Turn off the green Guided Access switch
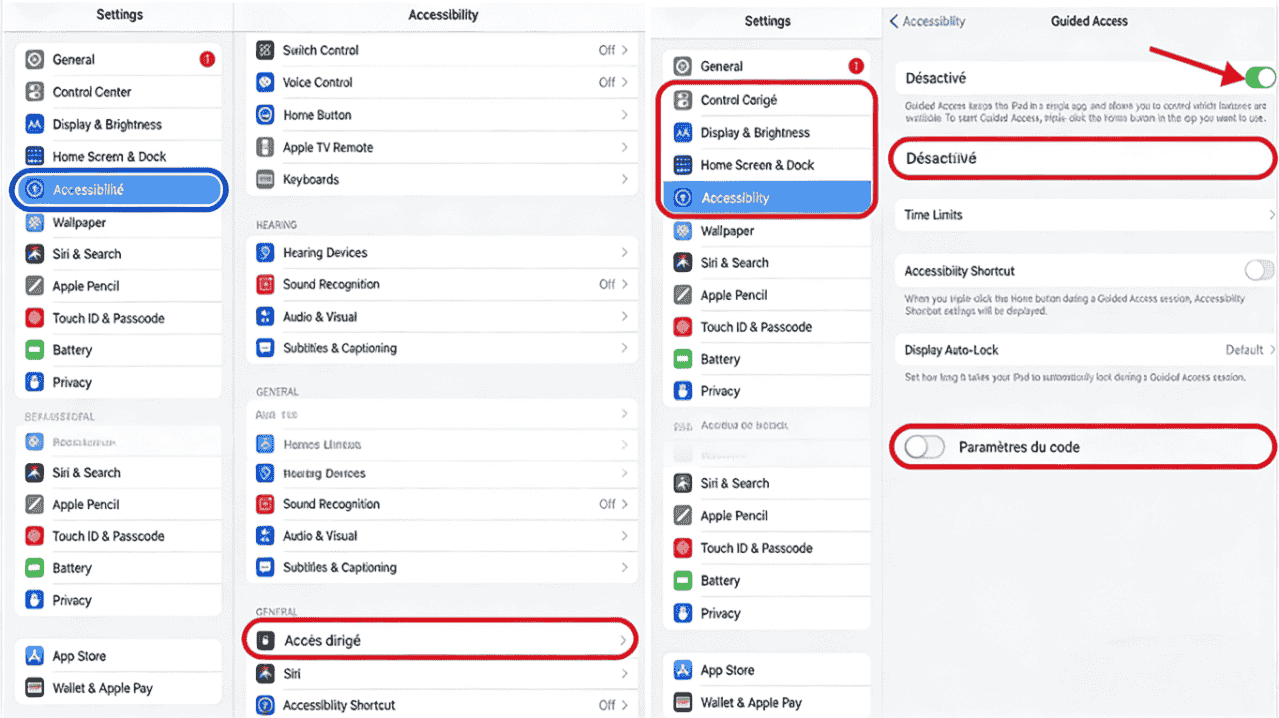Image resolution: width=1279 pixels, height=718 pixels. point(1259,78)
